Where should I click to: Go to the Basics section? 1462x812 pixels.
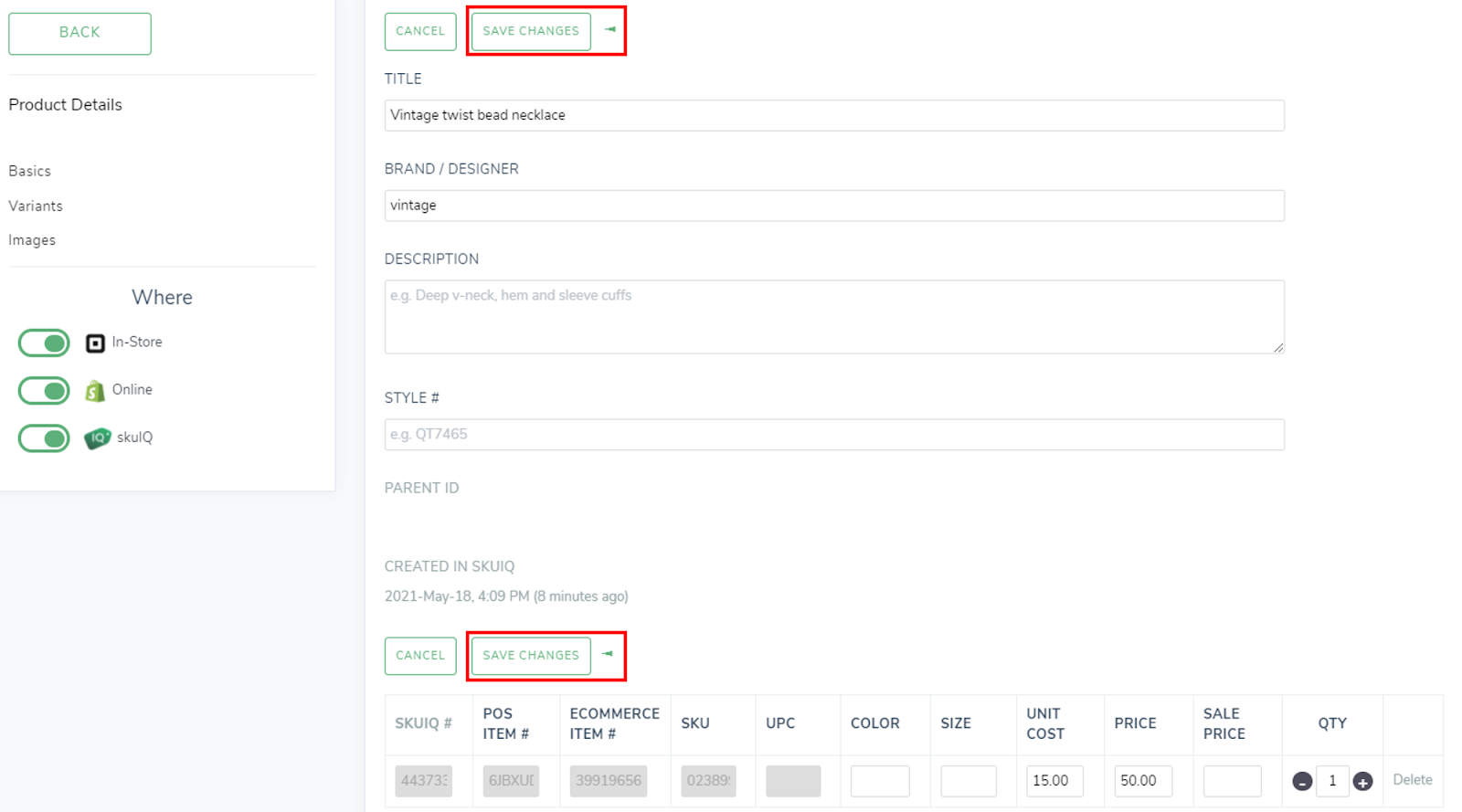(30, 171)
